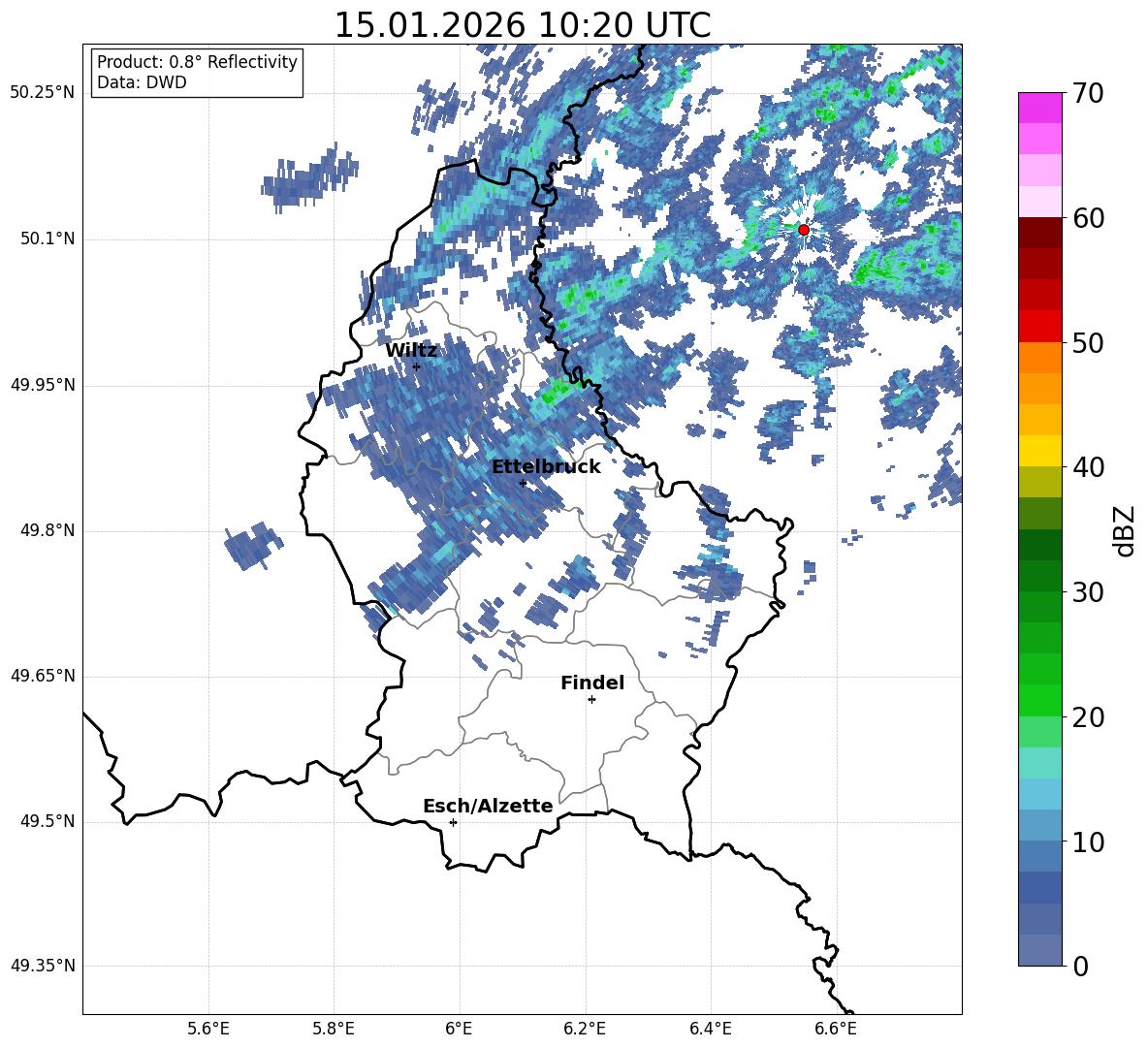
Task: Click the Ettelbruck station cross marker
Action: (523, 483)
